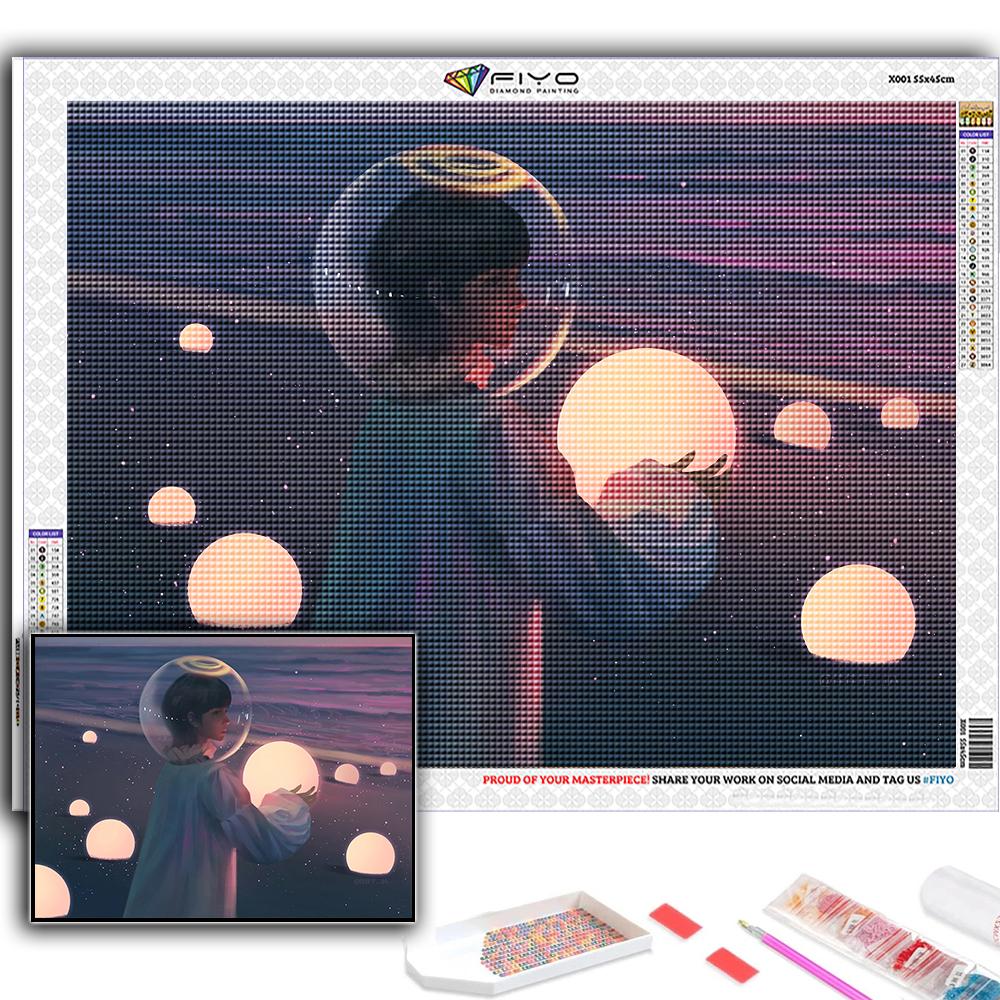Click the small glowing orb at canvas upper left
Image resolution: width=1000 pixels, height=1000 pixels.
196,338
